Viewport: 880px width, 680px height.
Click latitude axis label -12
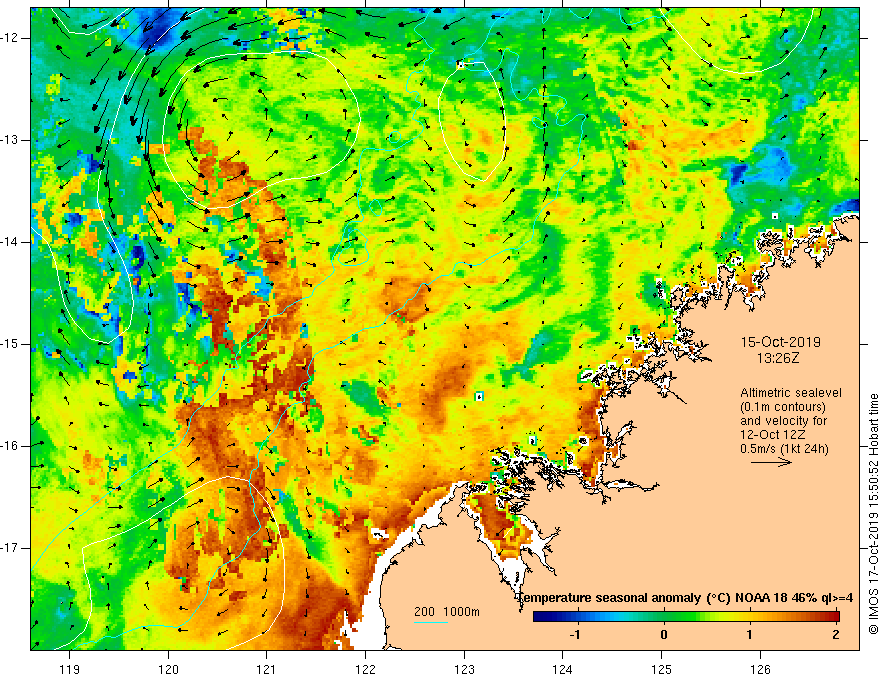point(11,38)
